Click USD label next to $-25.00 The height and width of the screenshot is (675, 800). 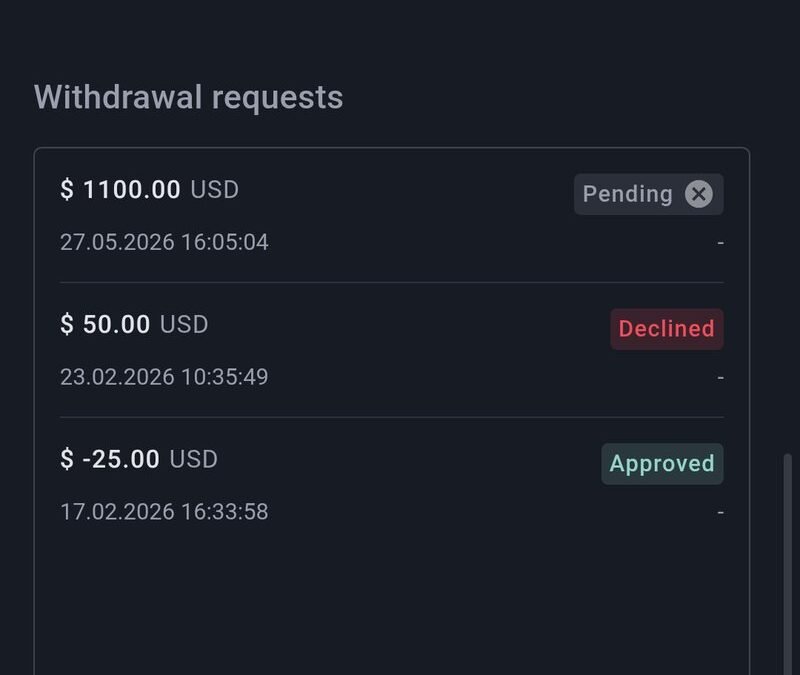click(193, 459)
